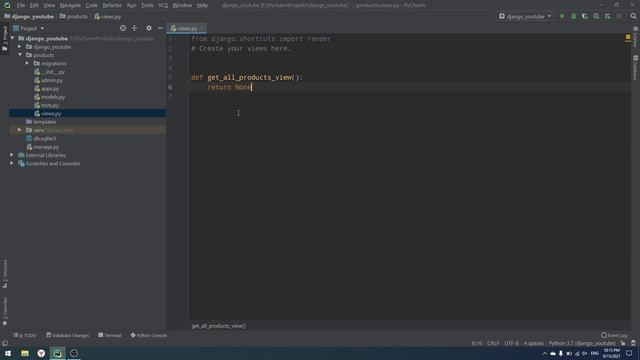Collapse the django_youtube root folder
The image size is (640, 360).
coord(12,38)
